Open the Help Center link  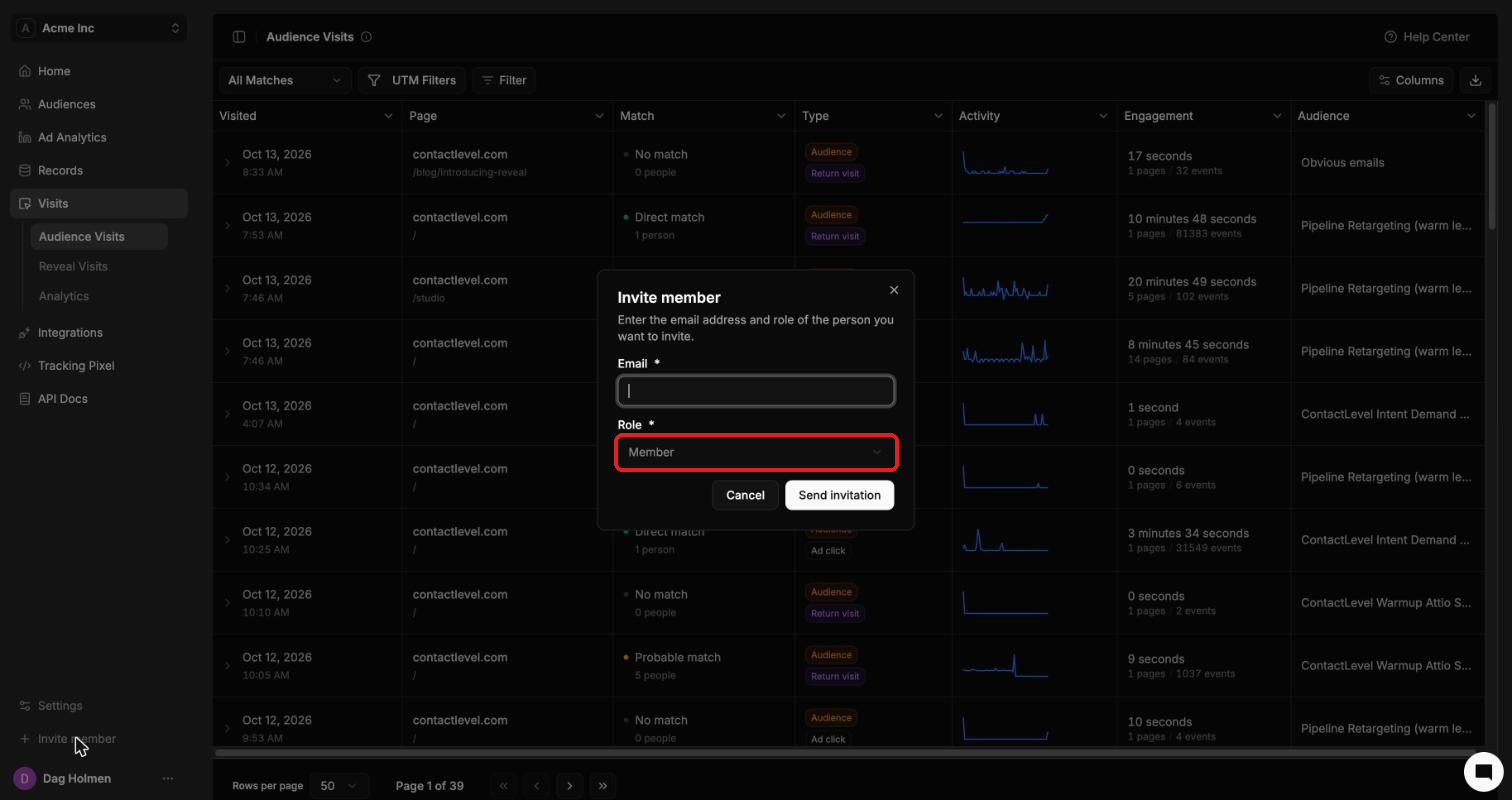coord(1427,37)
